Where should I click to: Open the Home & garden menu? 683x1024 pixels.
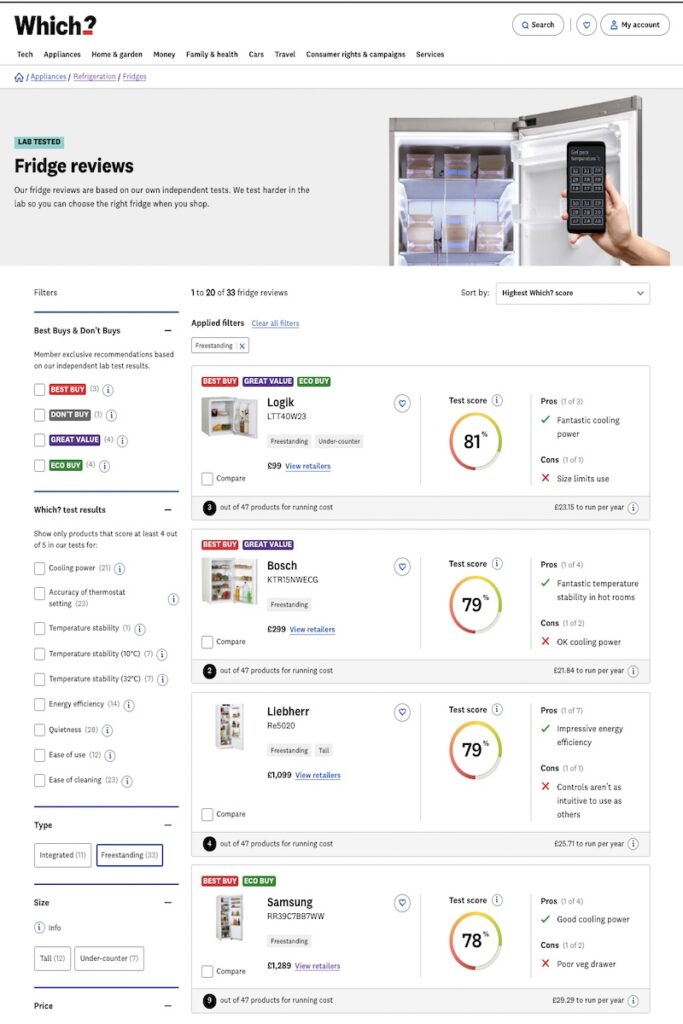coord(117,55)
